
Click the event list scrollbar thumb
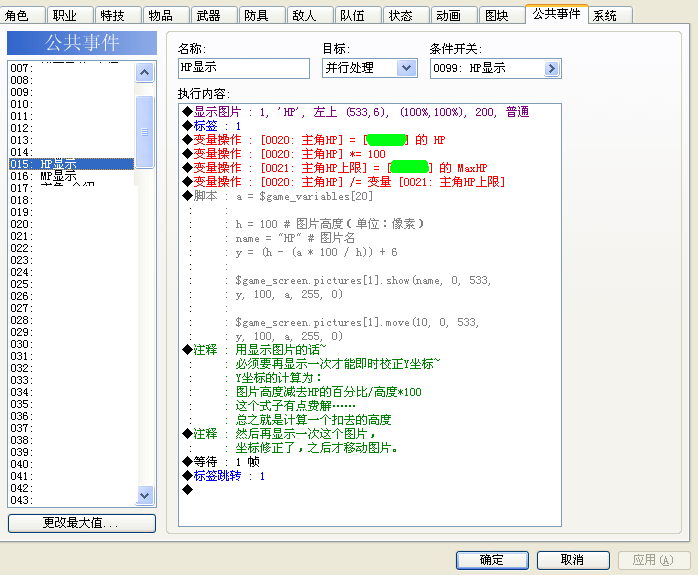click(145, 132)
